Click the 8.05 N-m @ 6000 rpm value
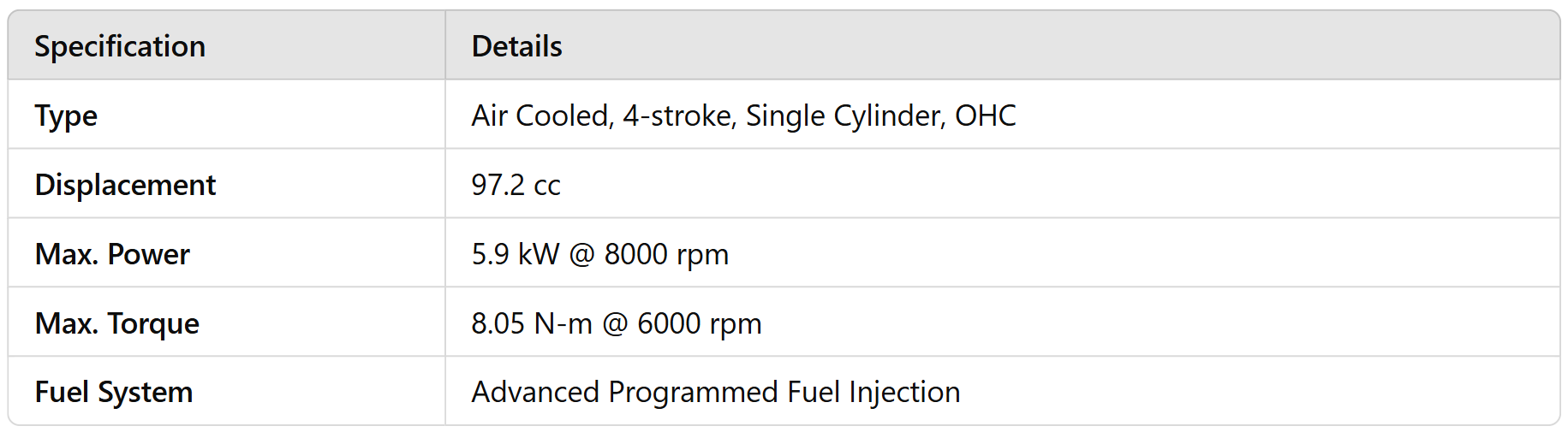Image resolution: width=1568 pixels, height=432 pixels. (x=616, y=323)
